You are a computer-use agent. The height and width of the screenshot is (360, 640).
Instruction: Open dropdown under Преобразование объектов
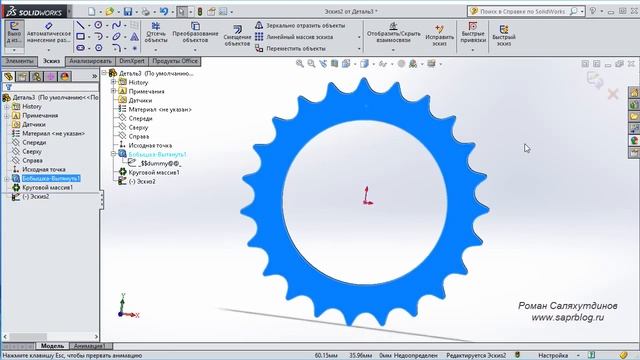pyautogui.click(x=195, y=50)
